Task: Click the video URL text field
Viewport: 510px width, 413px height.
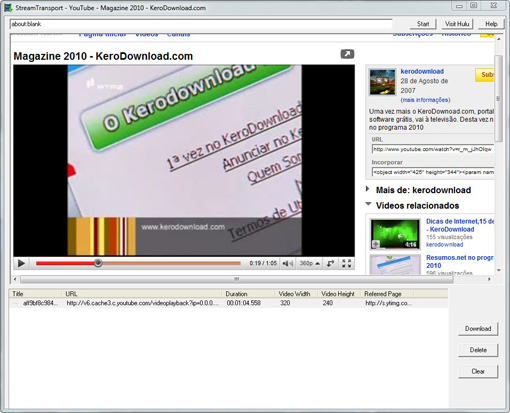Action: (433, 149)
